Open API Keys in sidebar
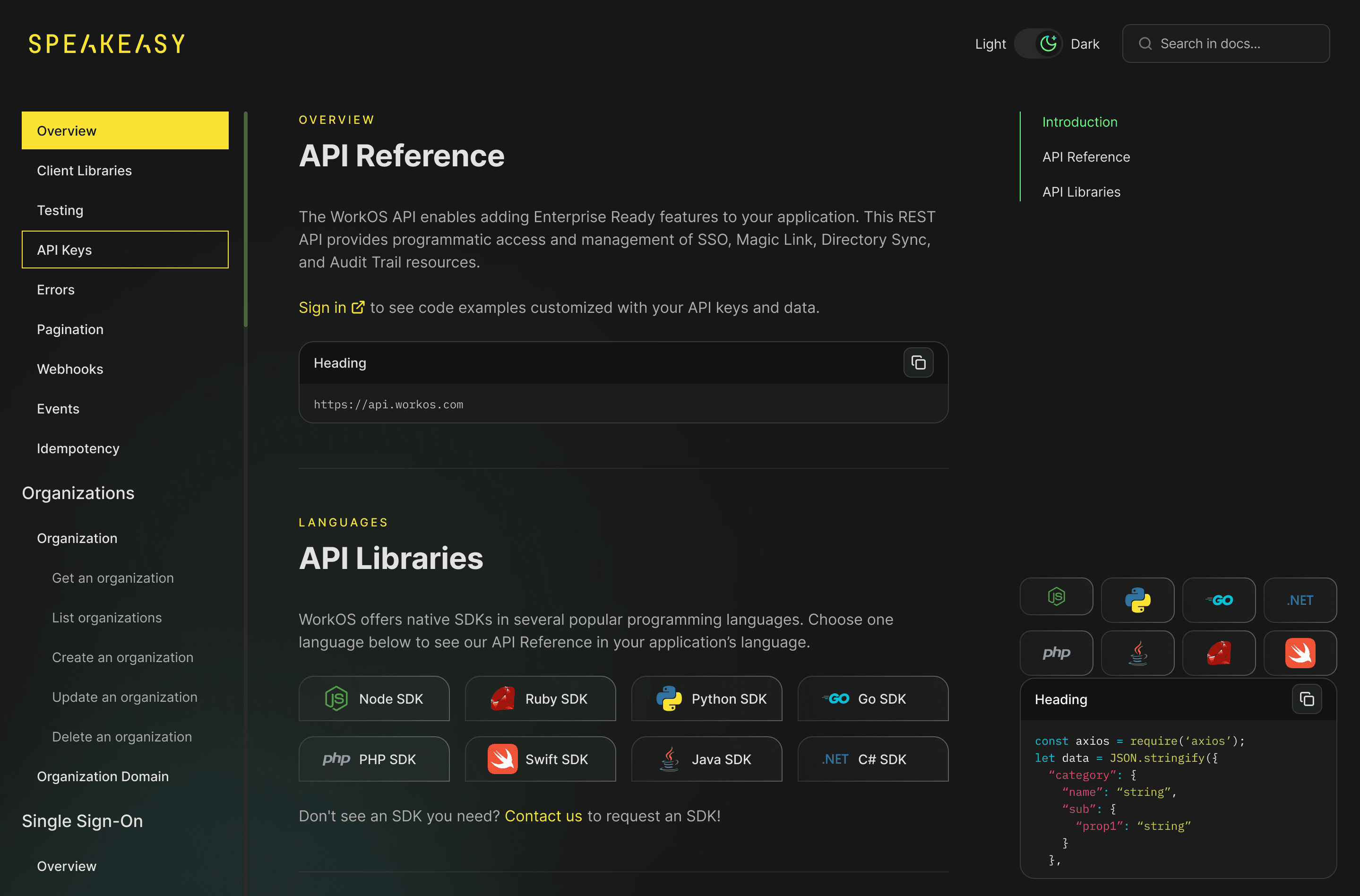This screenshot has width=1360, height=896. [x=125, y=250]
